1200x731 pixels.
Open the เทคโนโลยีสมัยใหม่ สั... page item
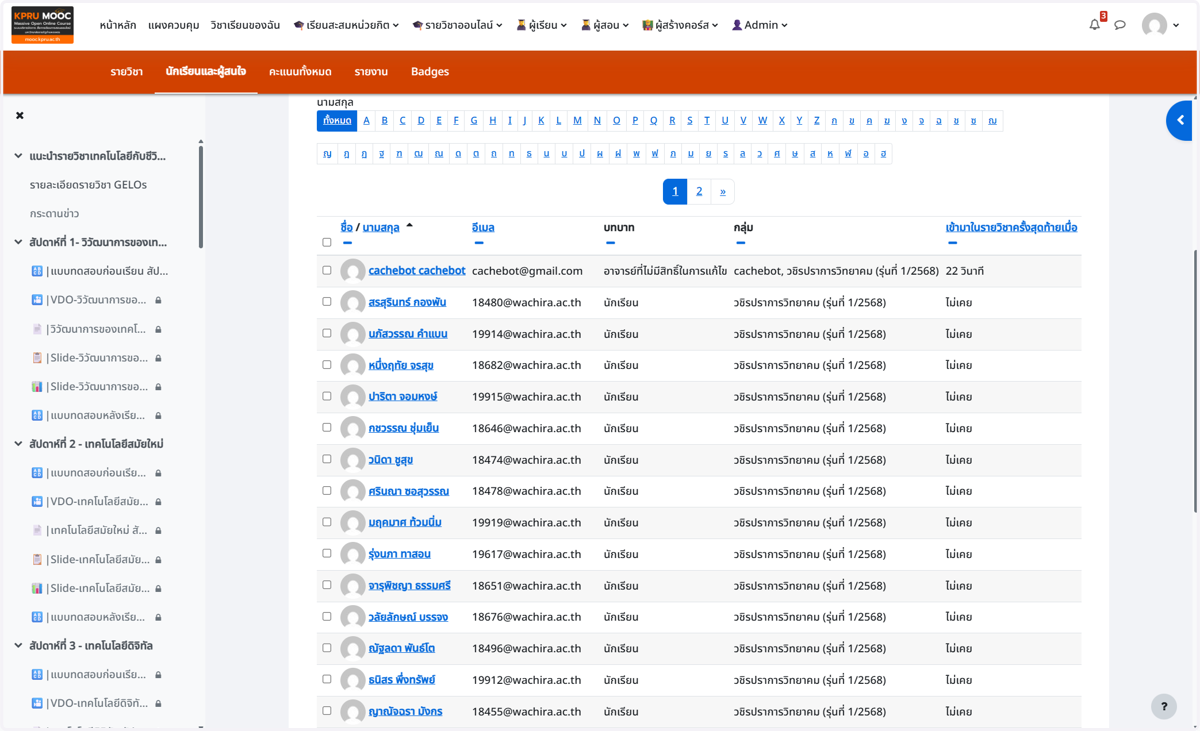click(x=97, y=530)
